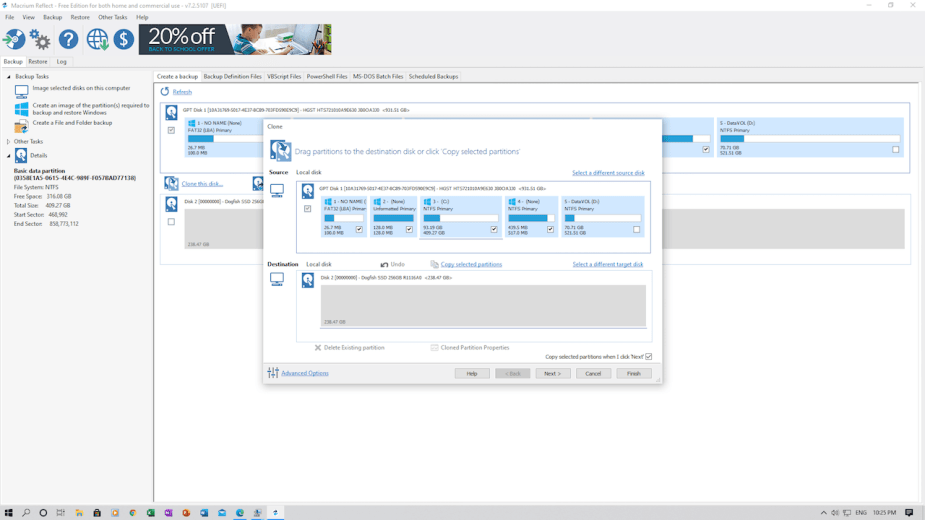Click the Refresh arrow icon

(165, 92)
